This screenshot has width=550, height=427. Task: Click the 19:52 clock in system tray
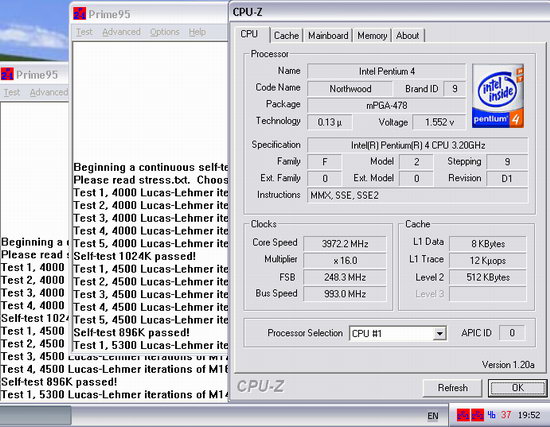tap(529, 415)
